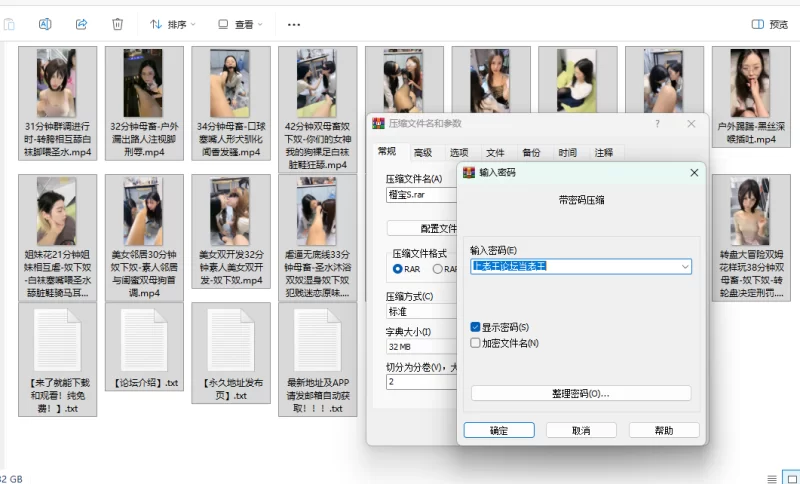Click the WinRAR icon in 输入密码 title bar

tap(469, 172)
